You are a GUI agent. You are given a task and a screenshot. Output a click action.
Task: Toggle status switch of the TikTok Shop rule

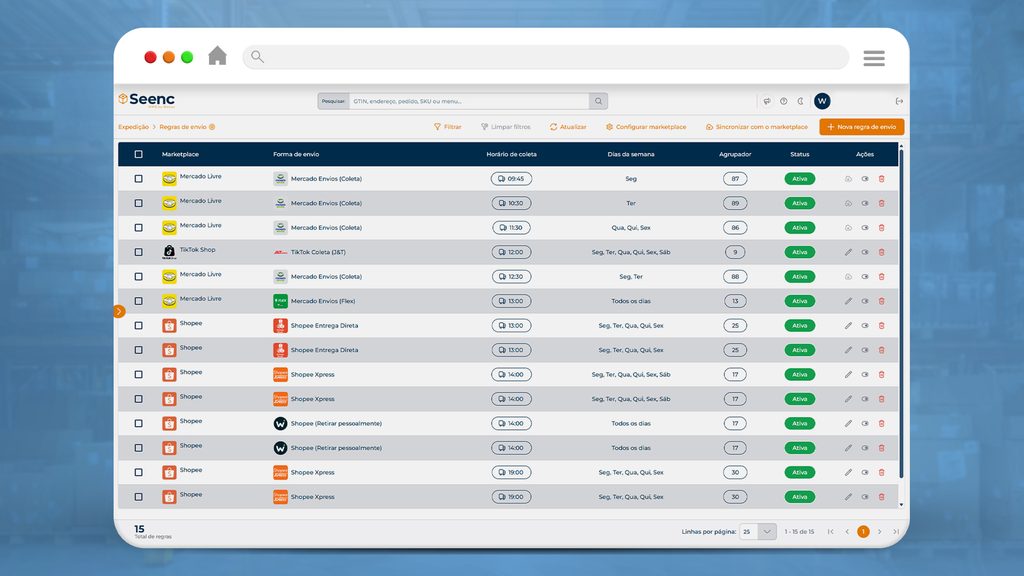(865, 252)
